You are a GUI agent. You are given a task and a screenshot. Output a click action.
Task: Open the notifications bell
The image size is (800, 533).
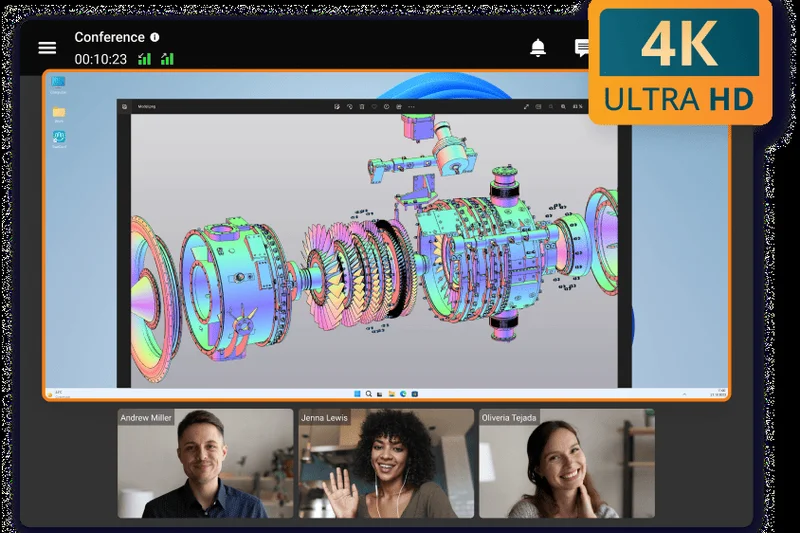coord(538,48)
